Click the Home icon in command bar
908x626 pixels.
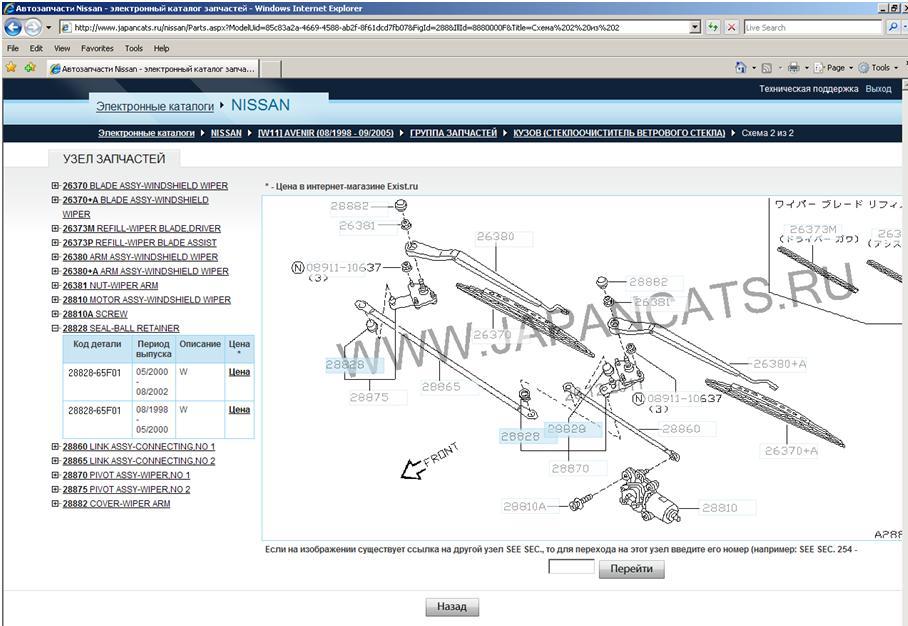click(740, 68)
